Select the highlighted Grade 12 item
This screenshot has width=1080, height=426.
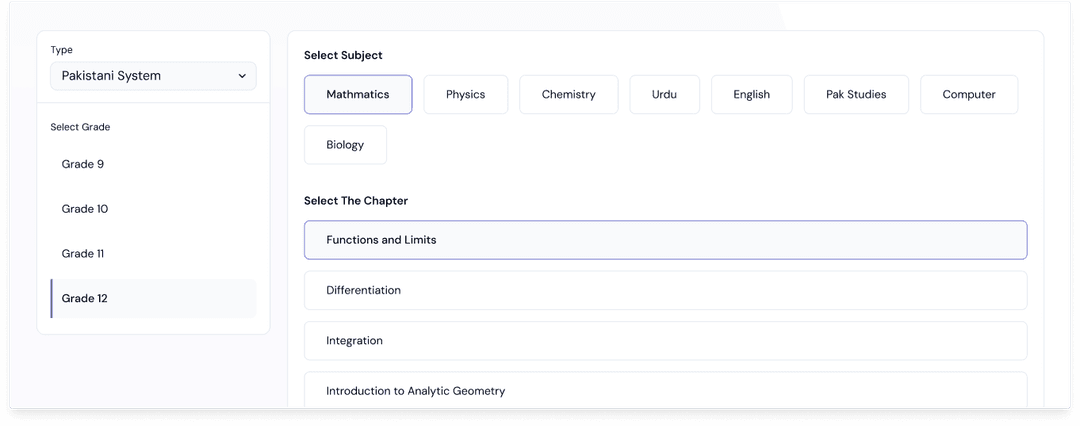tap(153, 299)
